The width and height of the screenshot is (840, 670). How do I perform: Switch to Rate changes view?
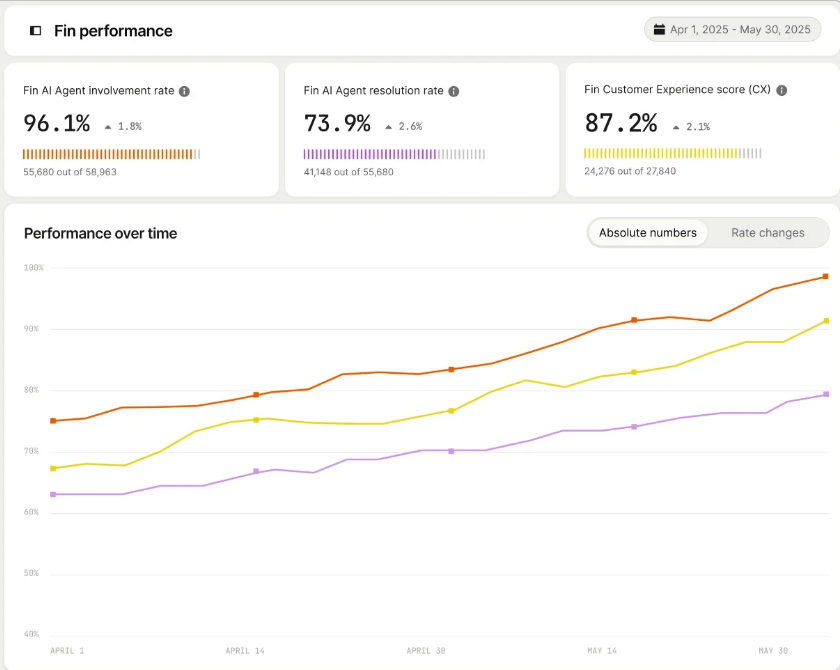767,233
